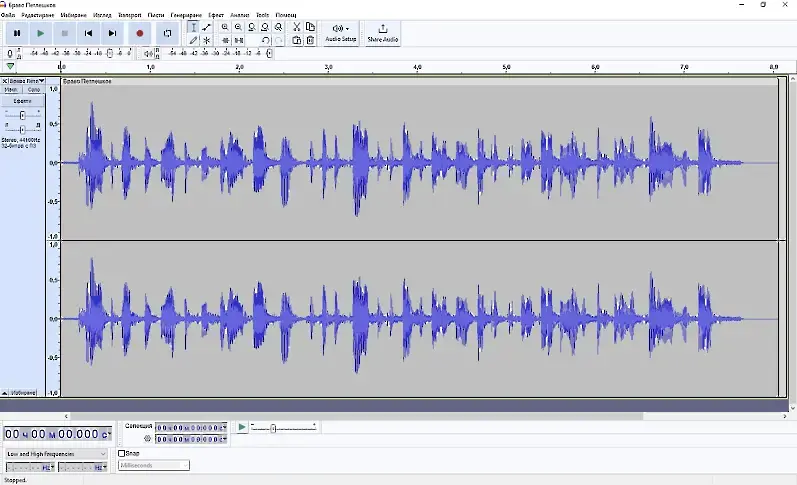The image size is (797, 485).
Task: Cut selection with the scissors icon
Action: pyautogui.click(x=297, y=27)
